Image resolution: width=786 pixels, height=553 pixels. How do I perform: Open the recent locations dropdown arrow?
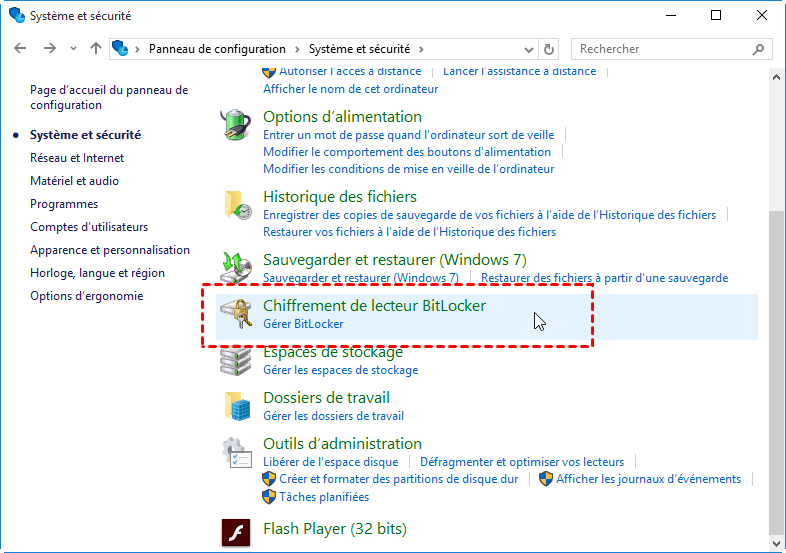[x=73, y=49]
